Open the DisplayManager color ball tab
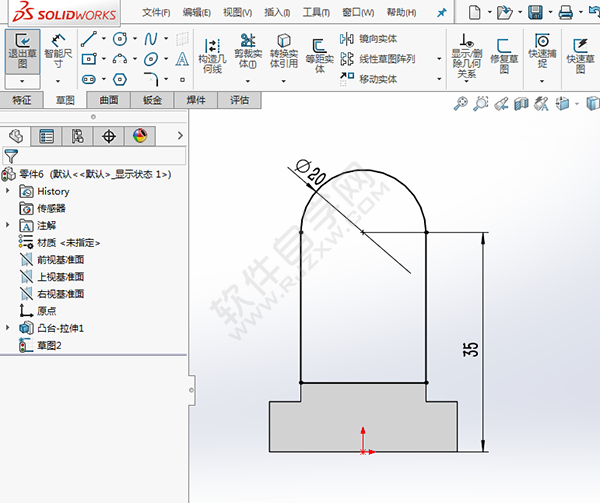 pos(140,136)
